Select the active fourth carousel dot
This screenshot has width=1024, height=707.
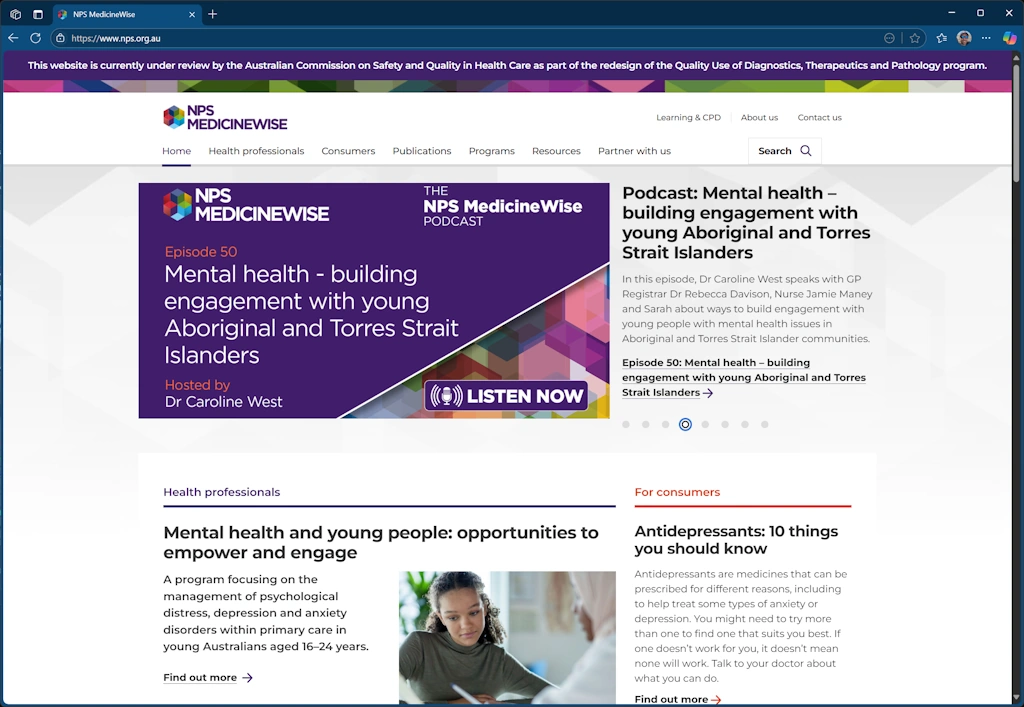click(685, 424)
